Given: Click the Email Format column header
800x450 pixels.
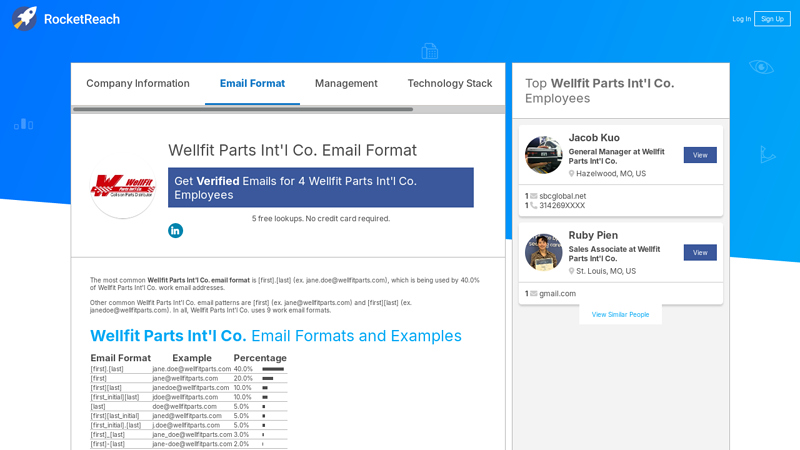Looking at the screenshot, I should [x=120, y=358].
